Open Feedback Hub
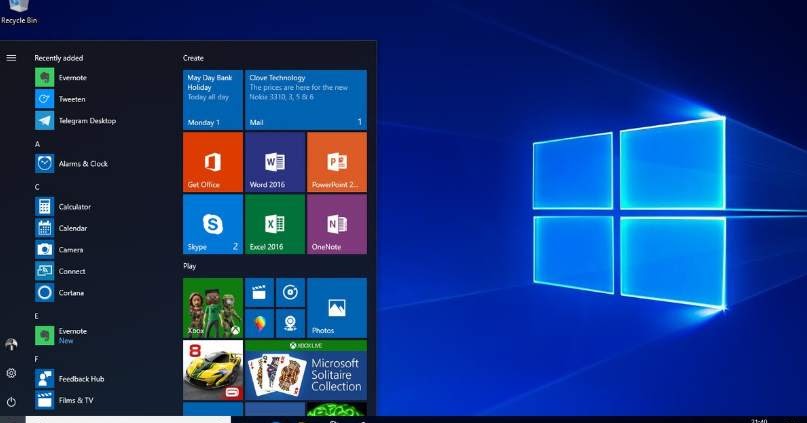The height and width of the screenshot is (423, 807). [x=69, y=379]
